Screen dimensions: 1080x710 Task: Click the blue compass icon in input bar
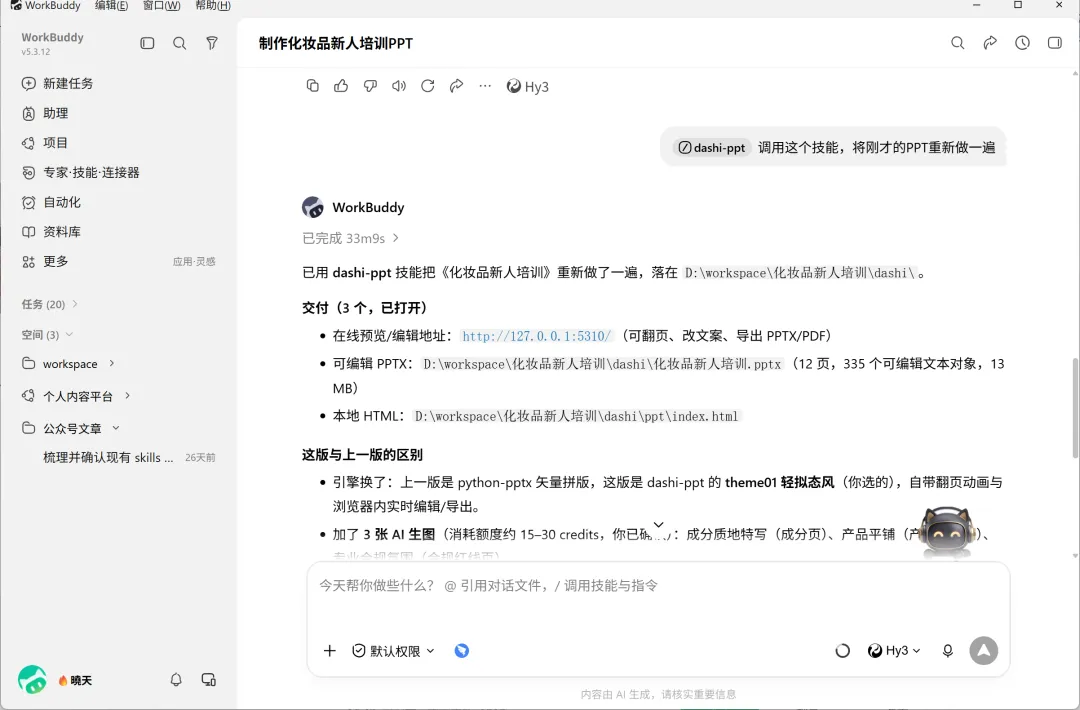[x=461, y=651]
